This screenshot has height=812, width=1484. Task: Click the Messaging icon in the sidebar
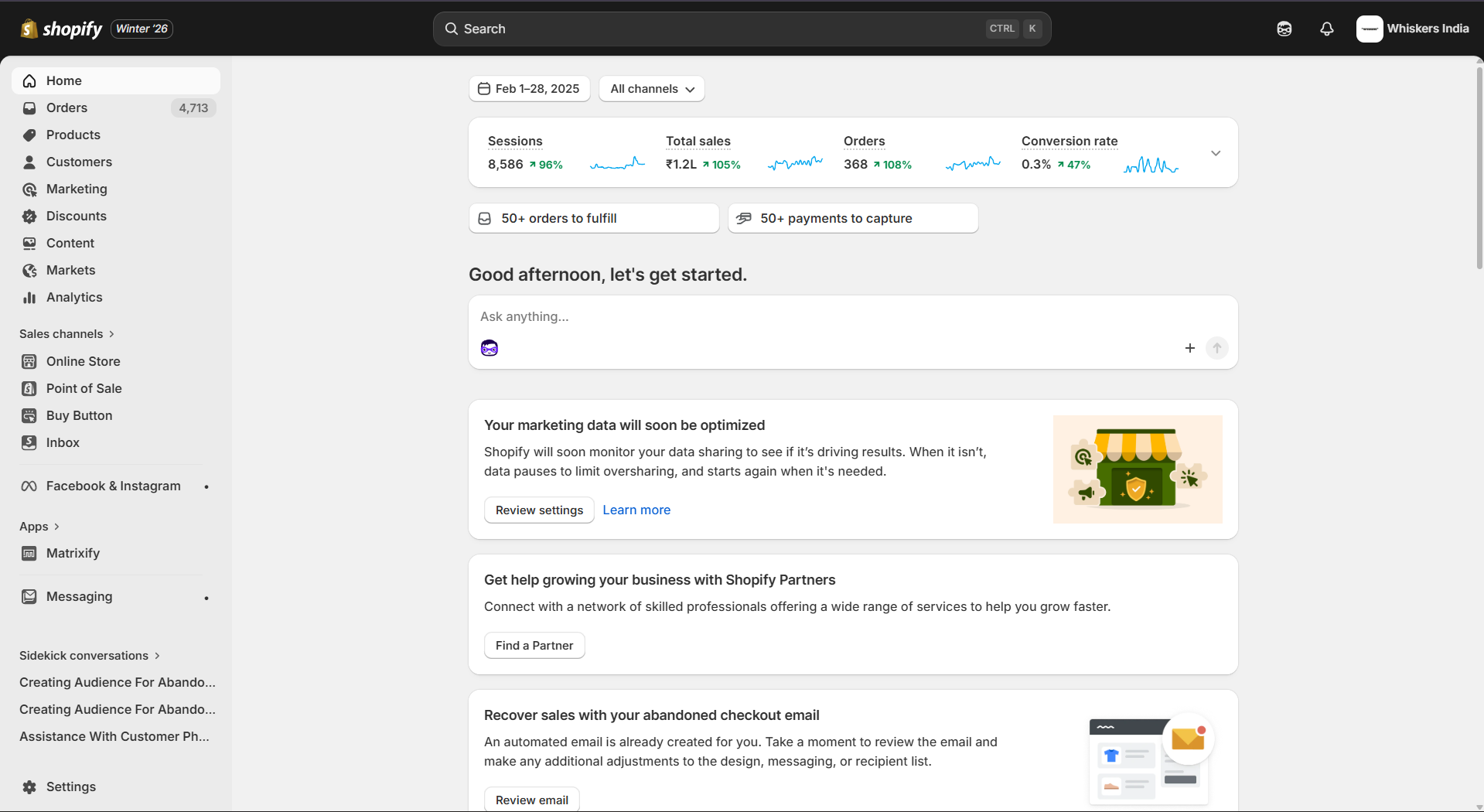pos(29,597)
